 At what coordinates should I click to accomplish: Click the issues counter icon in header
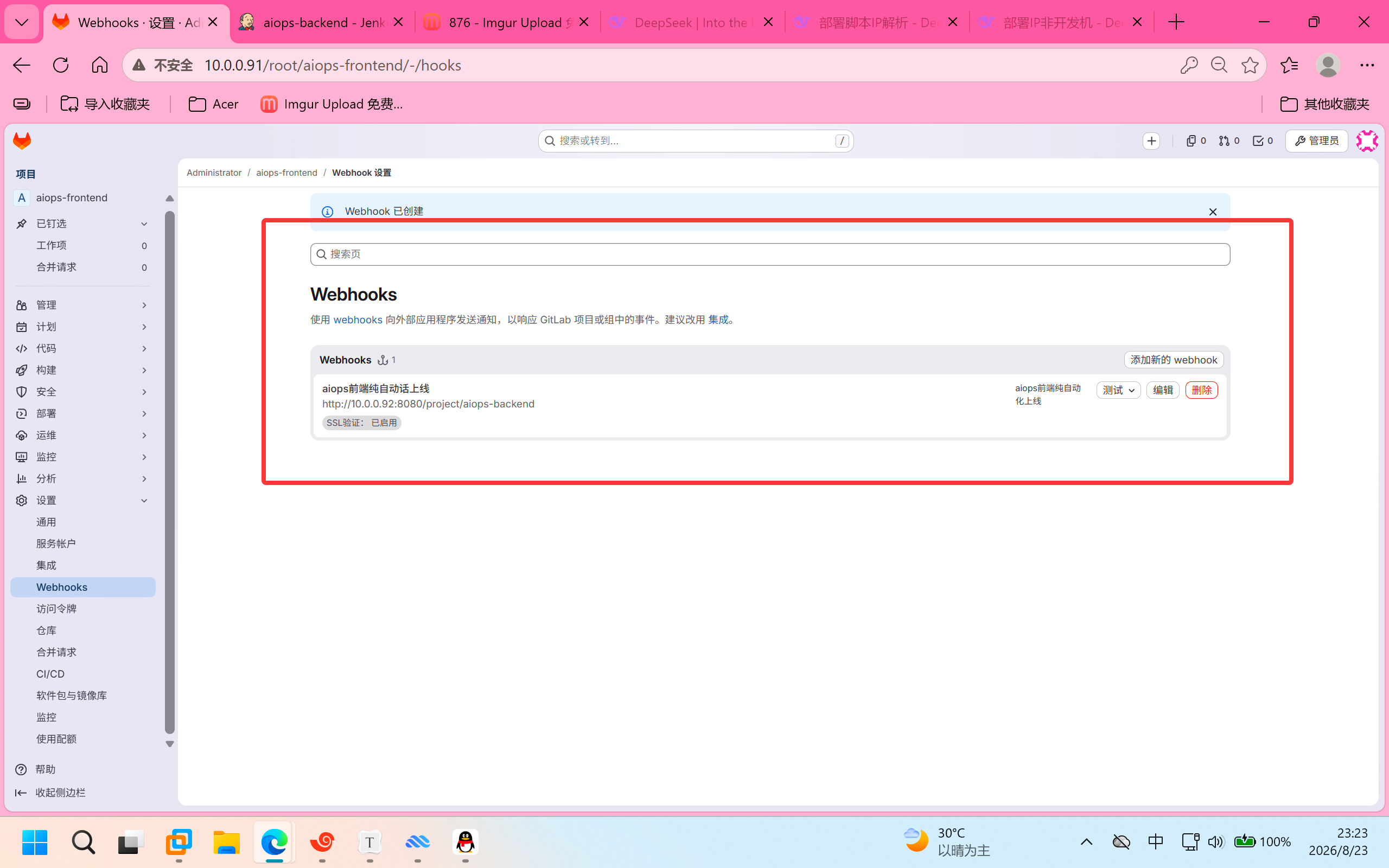point(1196,141)
